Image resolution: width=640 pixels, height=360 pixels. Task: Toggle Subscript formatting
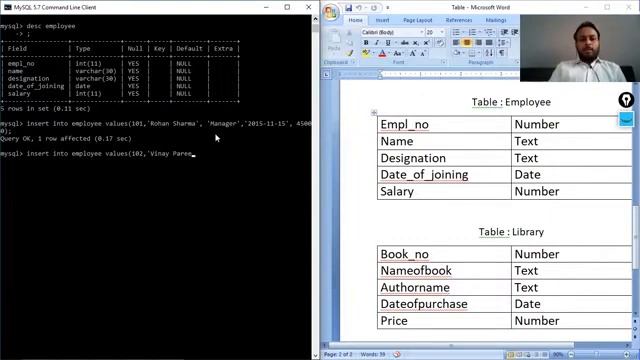[416, 43]
